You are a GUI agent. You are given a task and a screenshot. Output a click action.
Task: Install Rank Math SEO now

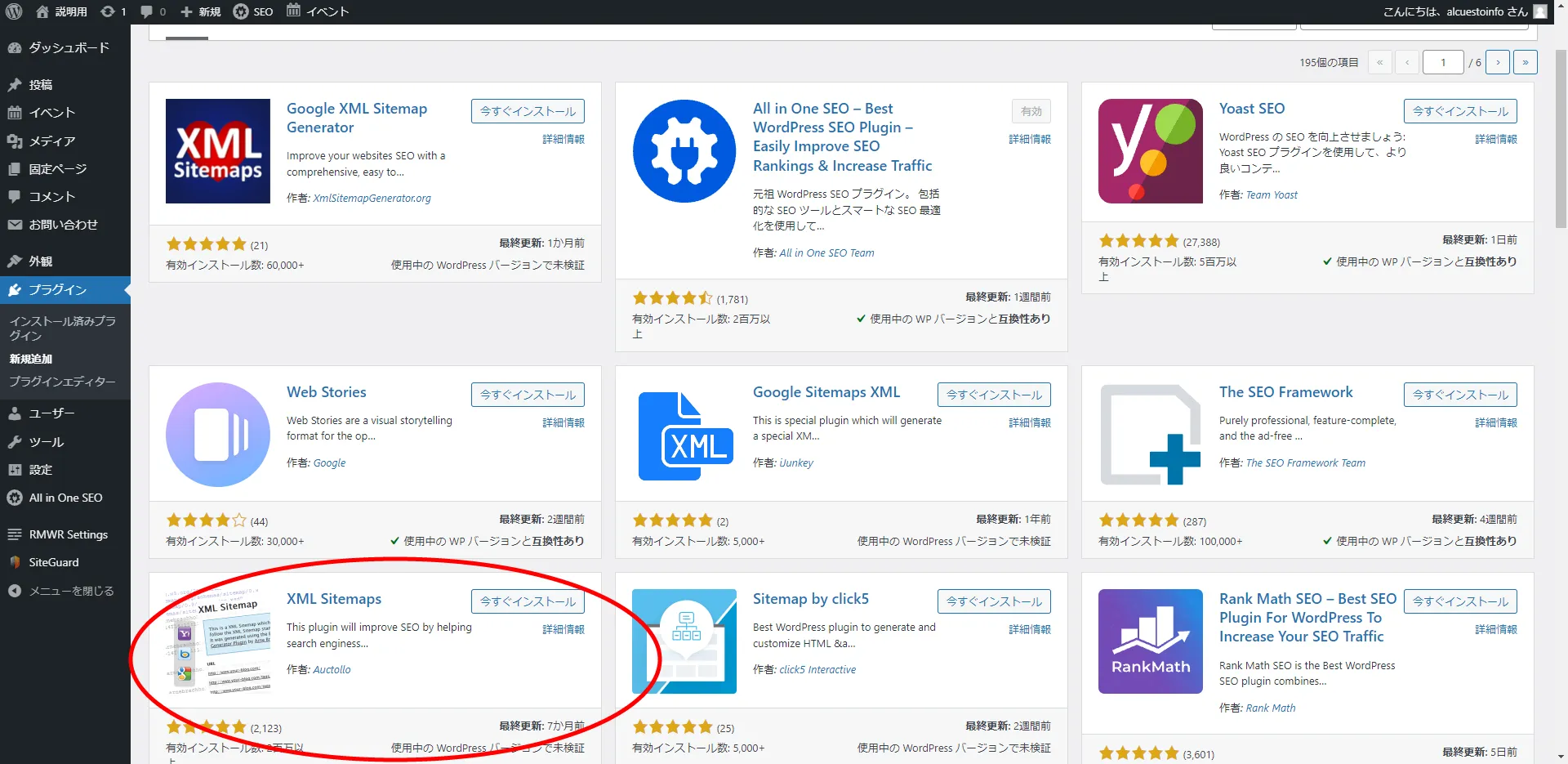coord(1460,601)
